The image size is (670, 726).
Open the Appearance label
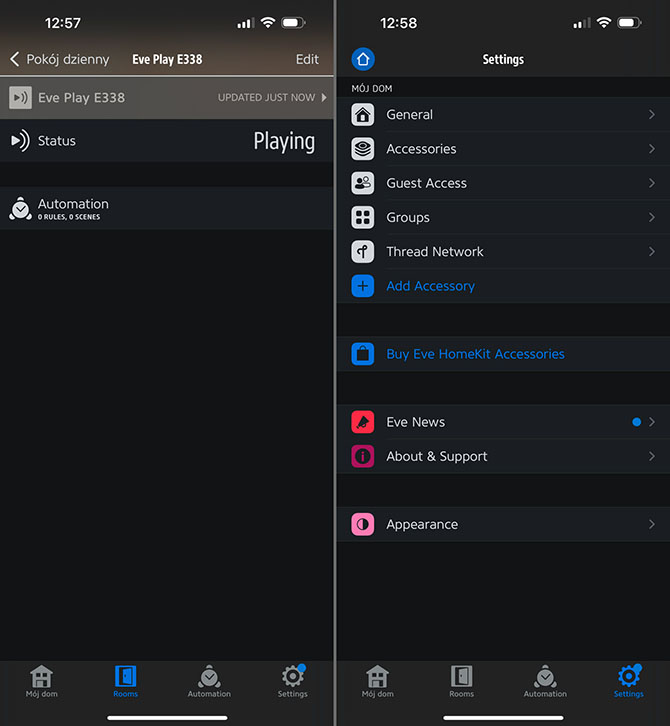(422, 524)
